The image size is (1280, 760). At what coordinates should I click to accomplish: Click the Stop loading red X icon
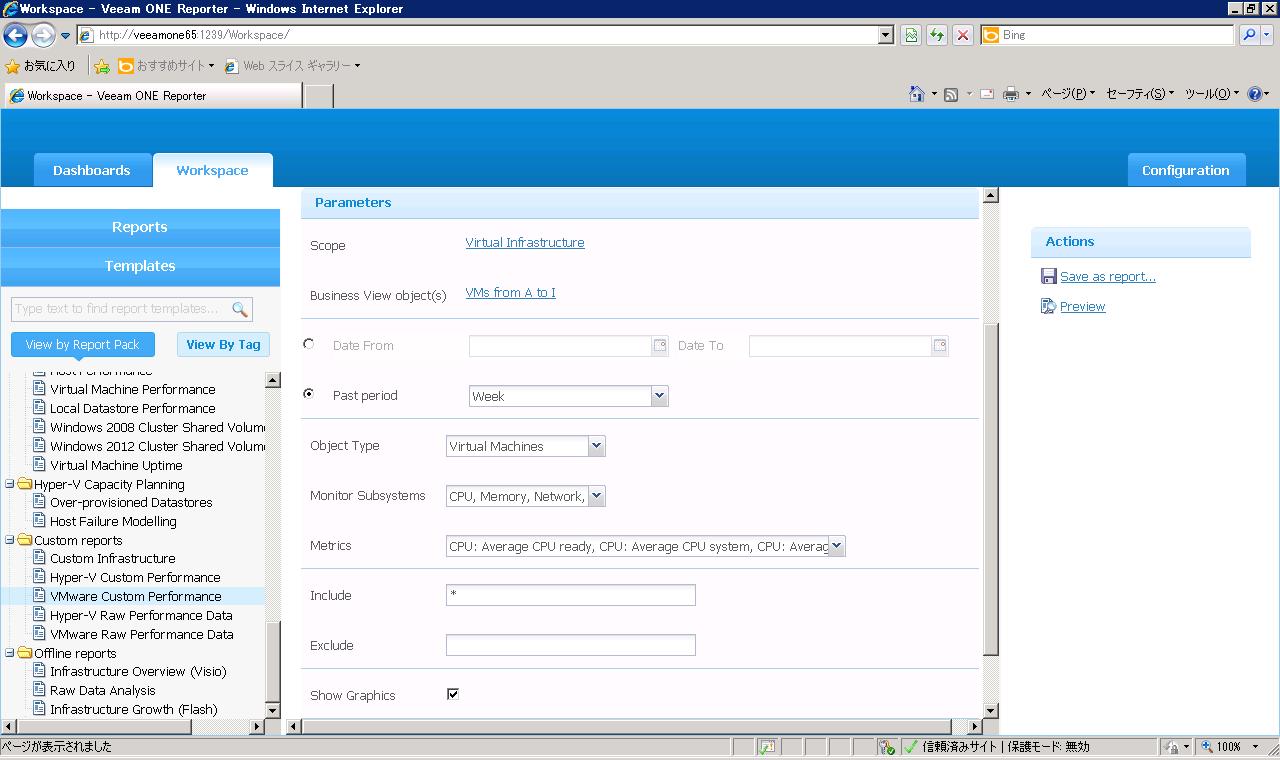pos(962,35)
